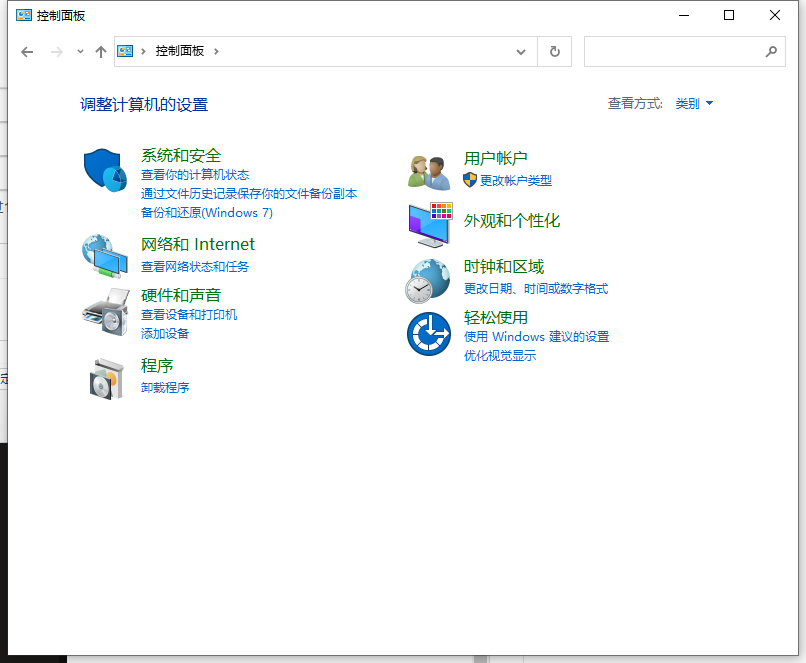The width and height of the screenshot is (806, 663).
Task: Expand the chevron after 控制面板 in breadcrumb
Action: pos(216,51)
